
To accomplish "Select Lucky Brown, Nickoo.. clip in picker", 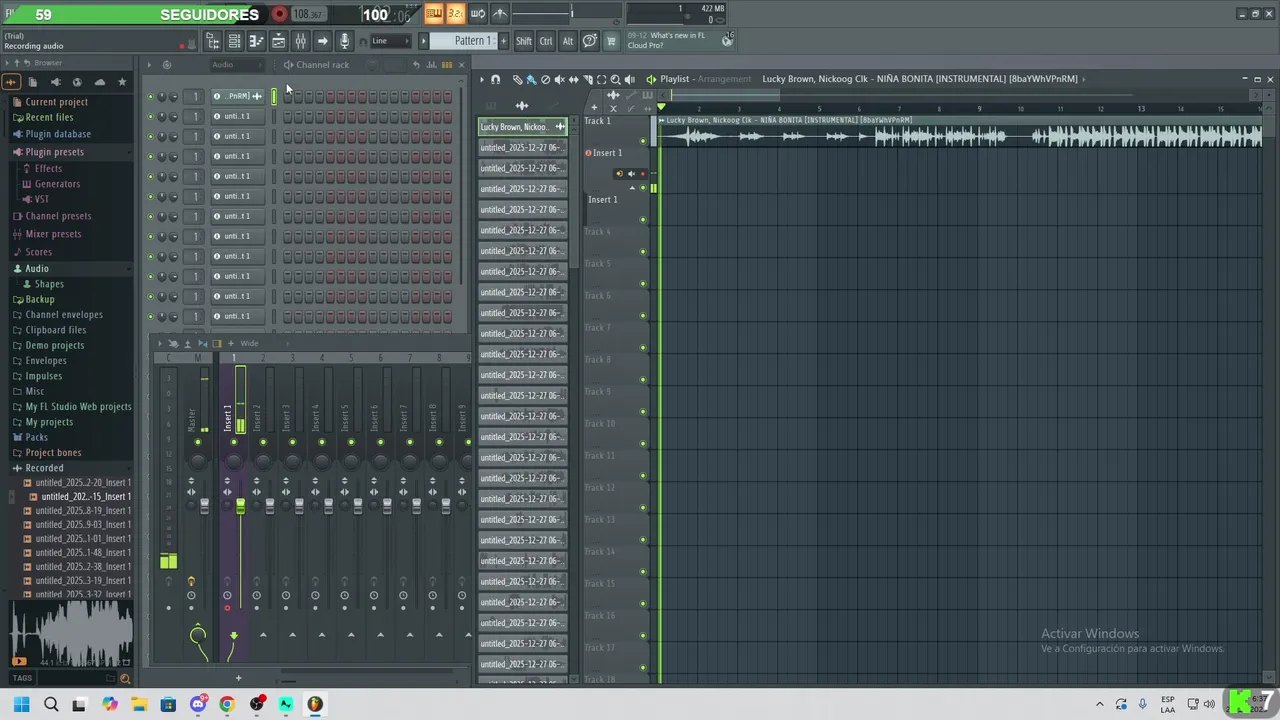I will [522, 127].
